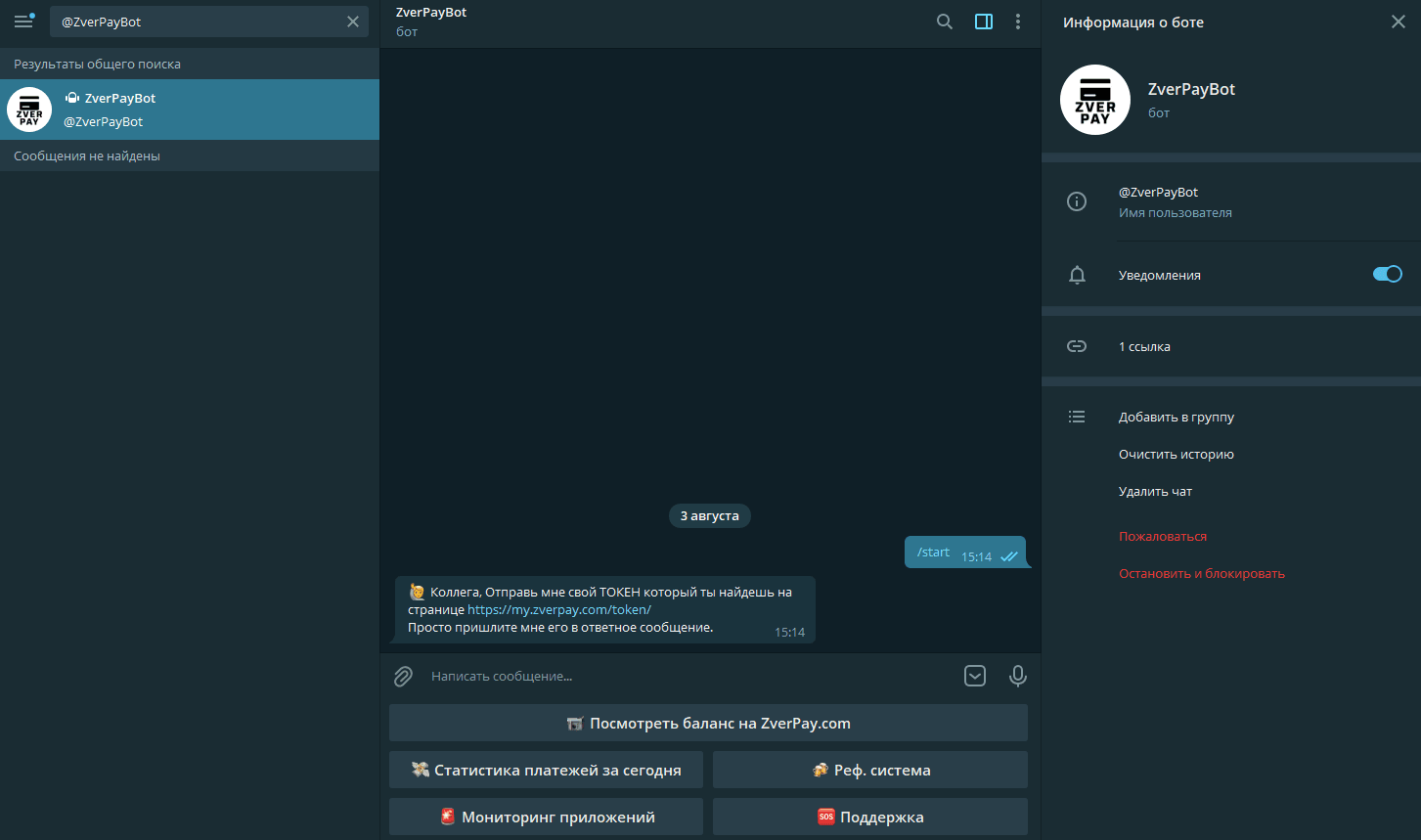Screen dimensions: 1421x840
Task: Clear the search field with X
Action: click(353, 22)
